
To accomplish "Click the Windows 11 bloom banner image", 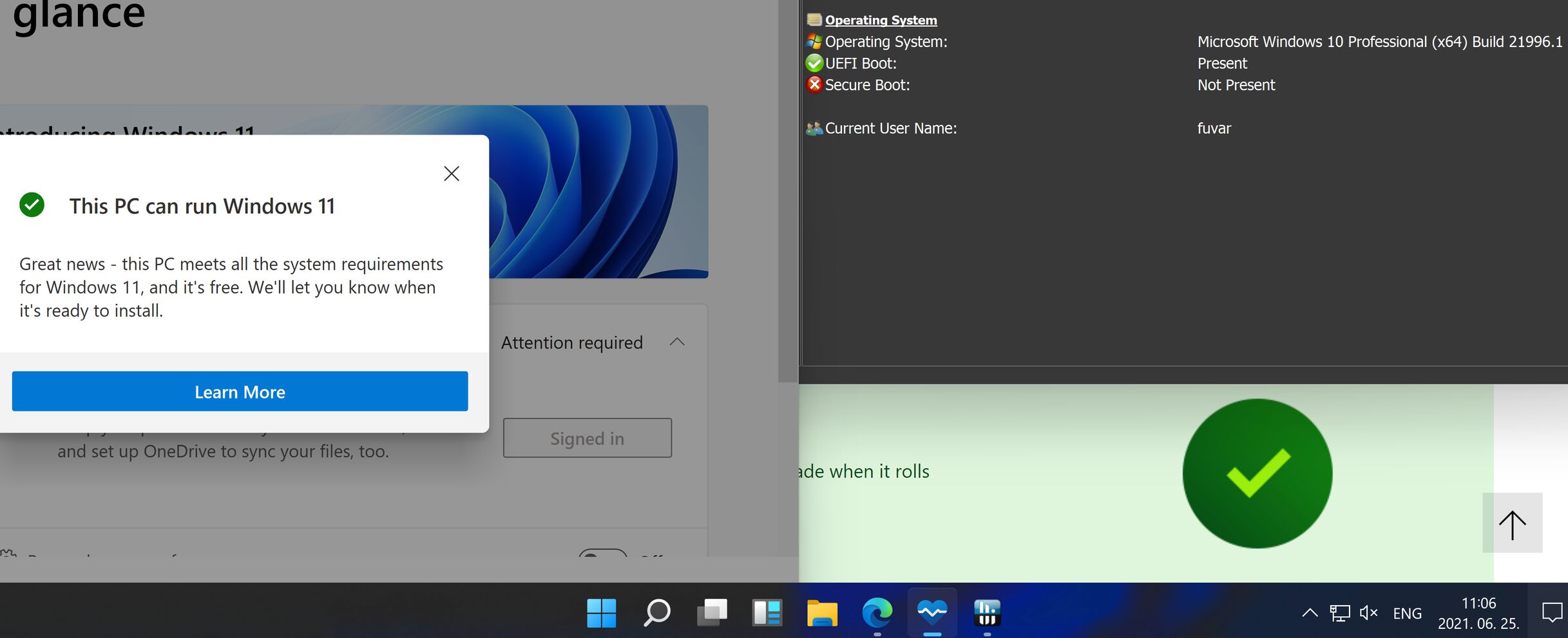I will tap(598, 191).
